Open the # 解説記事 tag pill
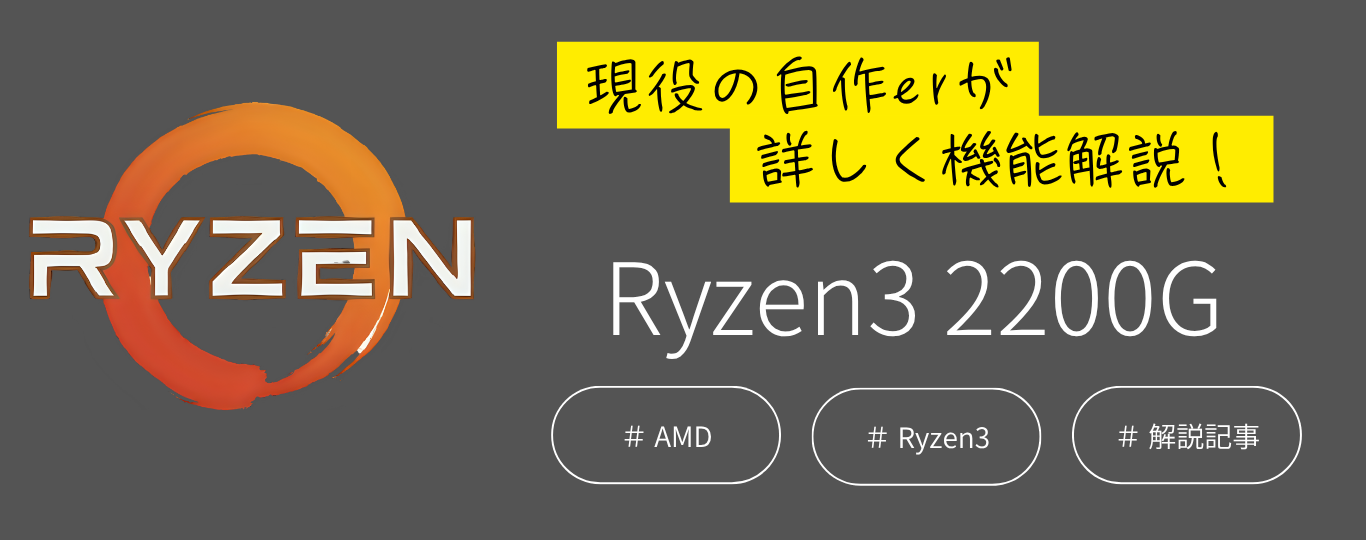 1187,435
